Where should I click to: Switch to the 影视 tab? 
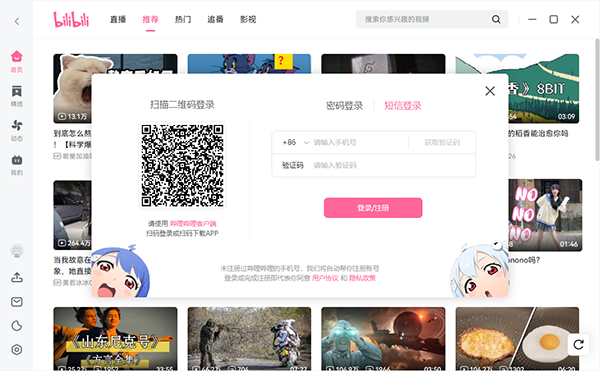pos(248,20)
